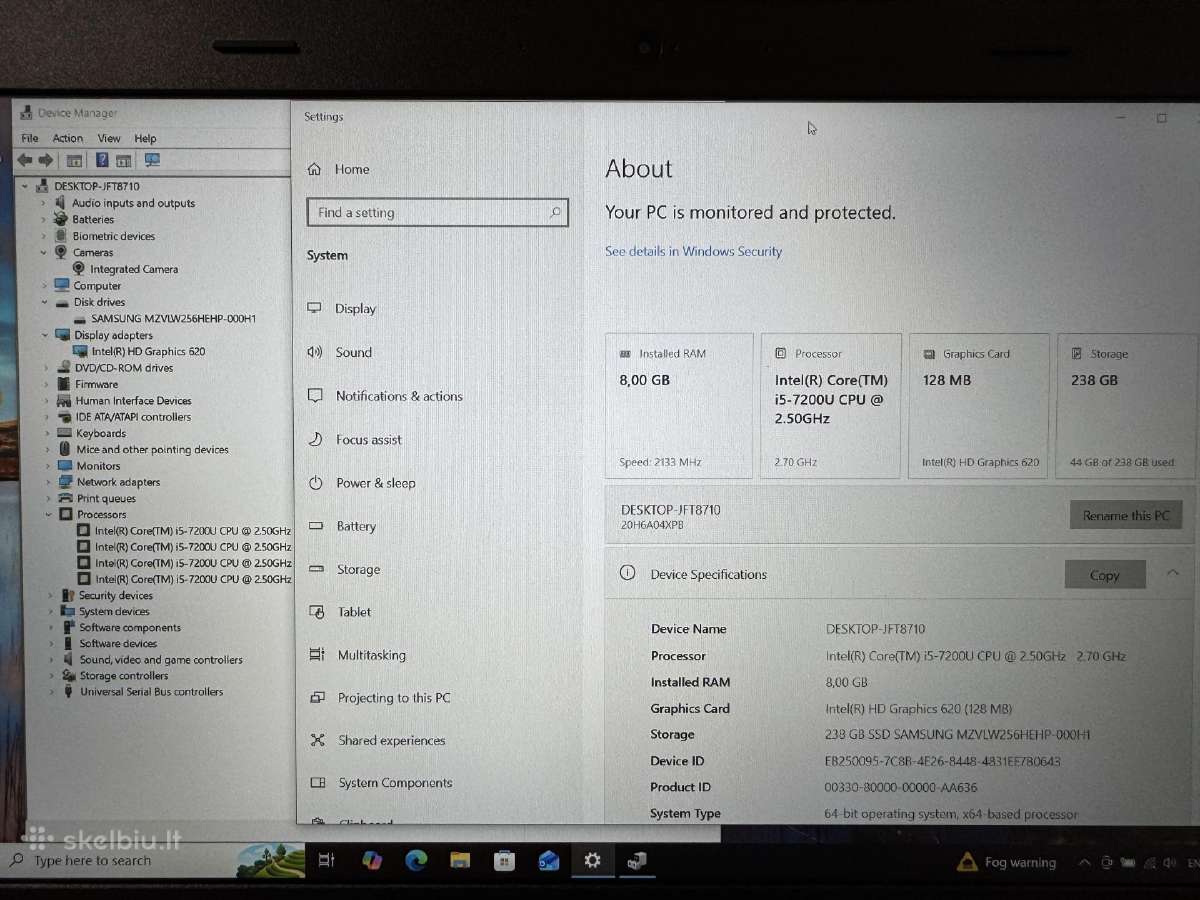Expand Audio inputs and outputs node
Screen dimensions: 1200x900
pyautogui.click(x=45, y=203)
